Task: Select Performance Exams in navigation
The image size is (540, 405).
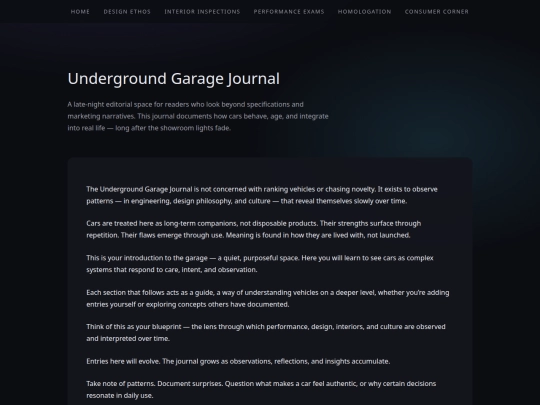Action: (289, 12)
